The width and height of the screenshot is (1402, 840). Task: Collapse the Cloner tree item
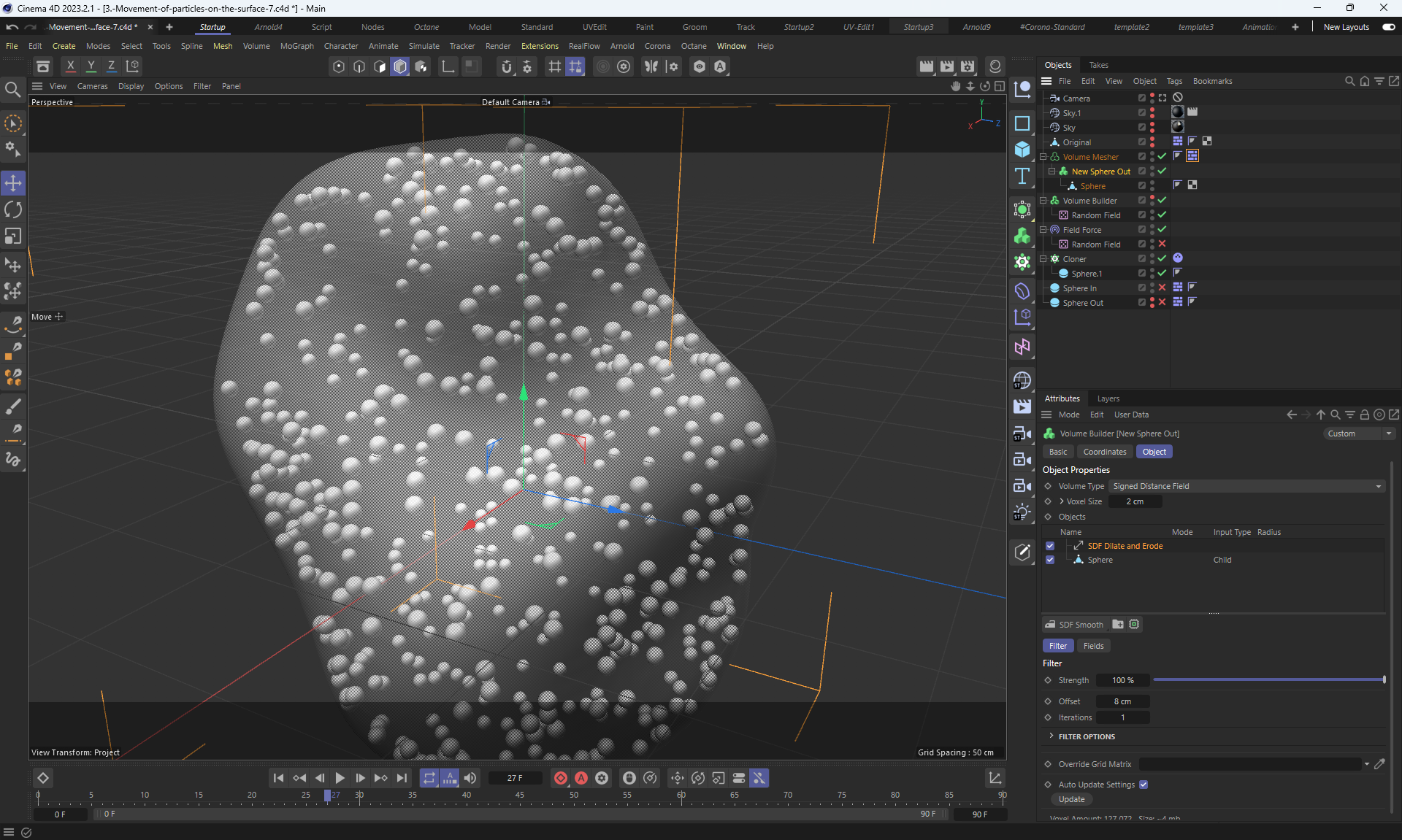pyautogui.click(x=1043, y=259)
